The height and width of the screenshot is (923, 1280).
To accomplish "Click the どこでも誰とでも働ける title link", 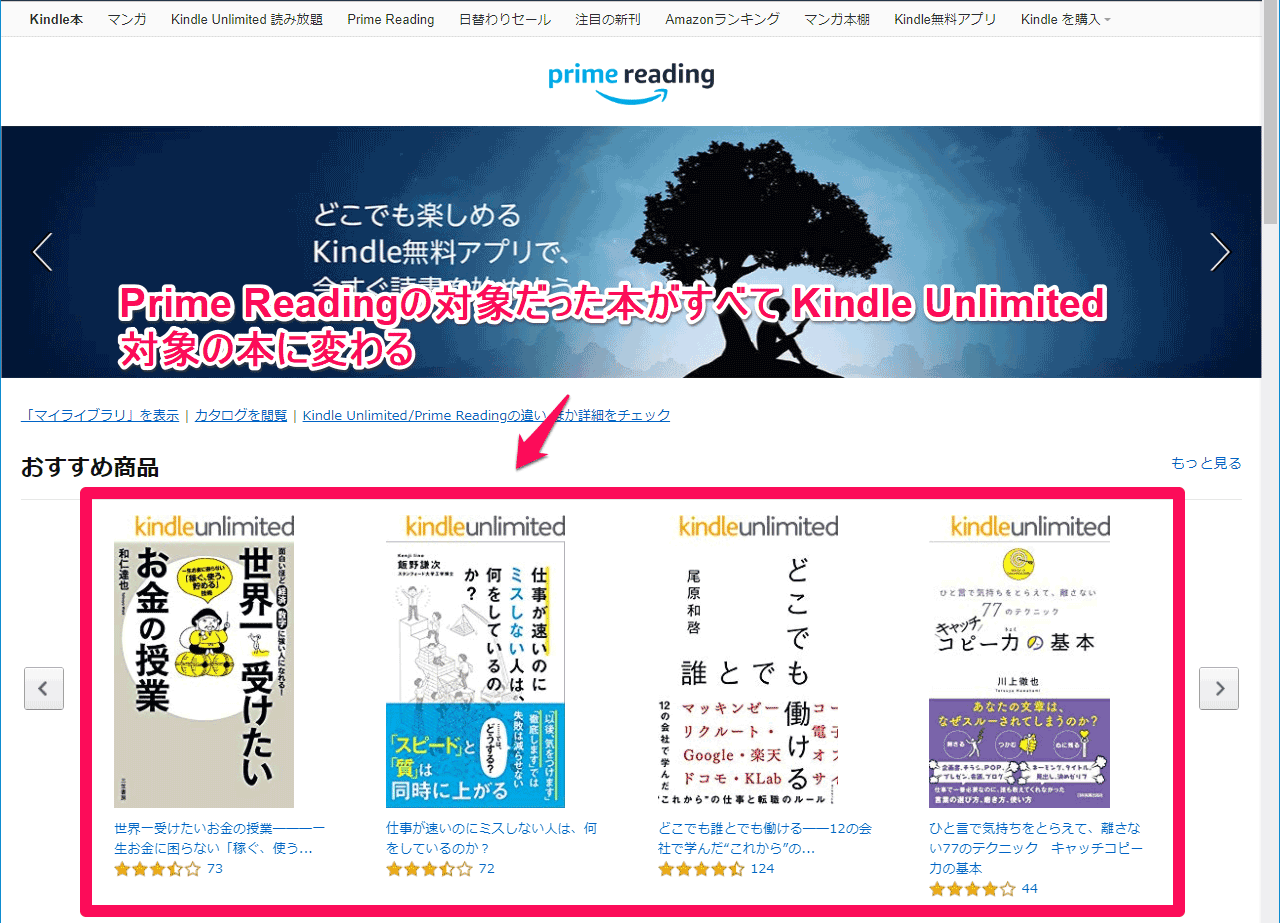I will point(765,838).
